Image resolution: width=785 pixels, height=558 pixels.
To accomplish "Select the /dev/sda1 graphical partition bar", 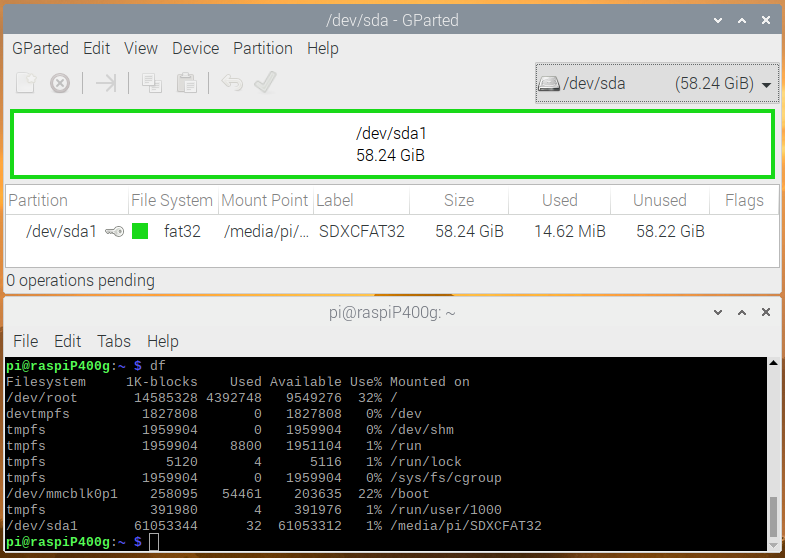I will pyautogui.click(x=392, y=144).
